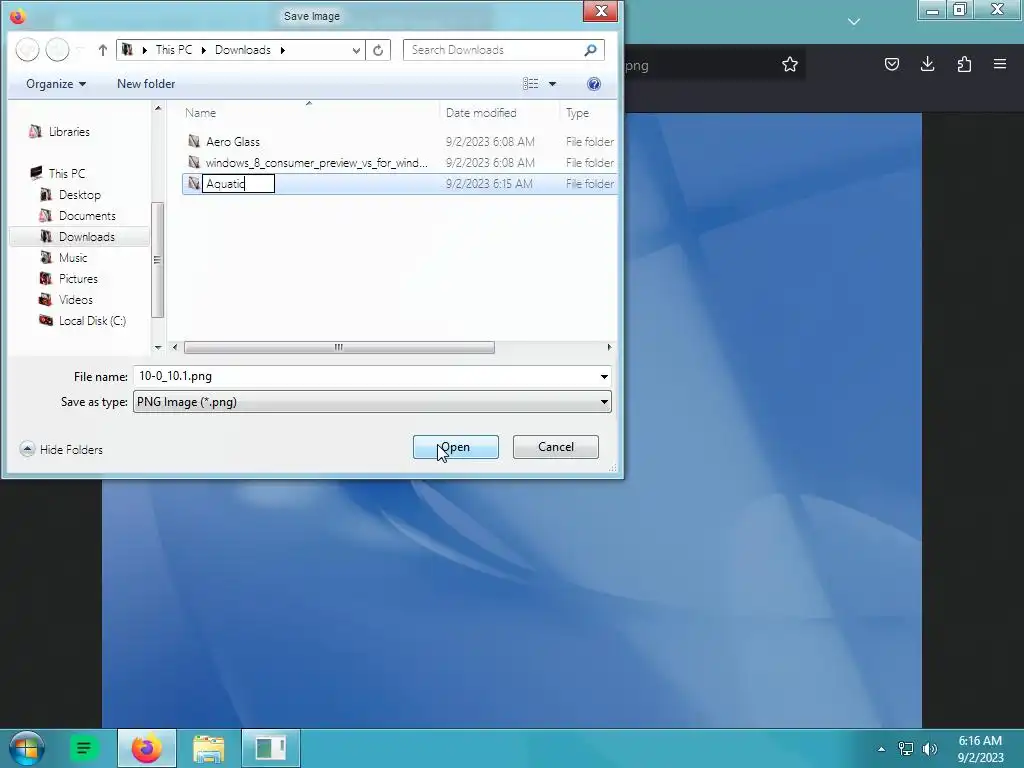The height and width of the screenshot is (768, 1024).
Task: Open the Help question mark icon
Action: pyautogui.click(x=594, y=84)
